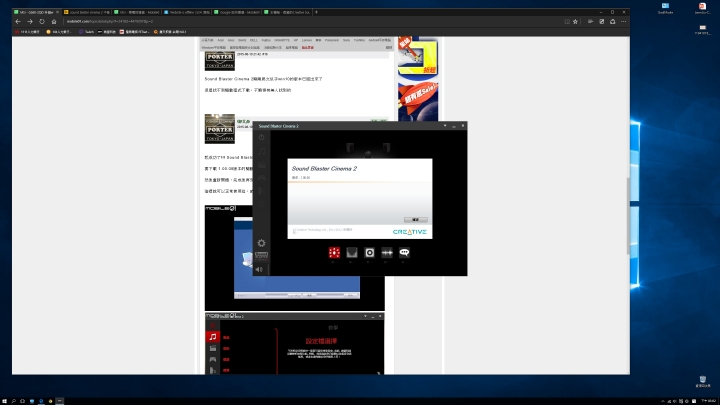Open the second bookmark with orange icon

pos(59,32)
